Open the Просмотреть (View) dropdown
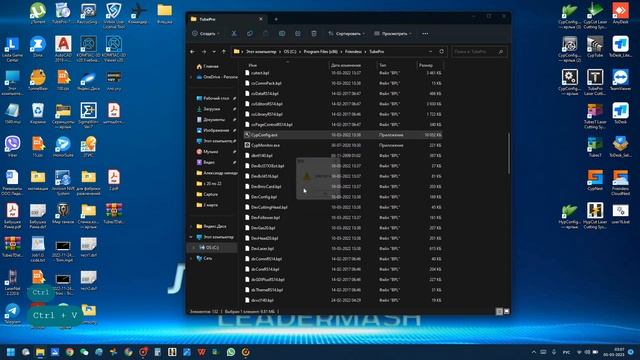Viewport: 640px width, 360px height. (x=393, y=33)
